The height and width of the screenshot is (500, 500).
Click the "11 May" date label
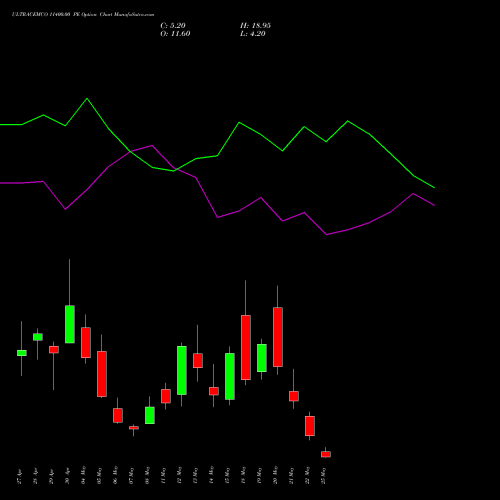163,476
